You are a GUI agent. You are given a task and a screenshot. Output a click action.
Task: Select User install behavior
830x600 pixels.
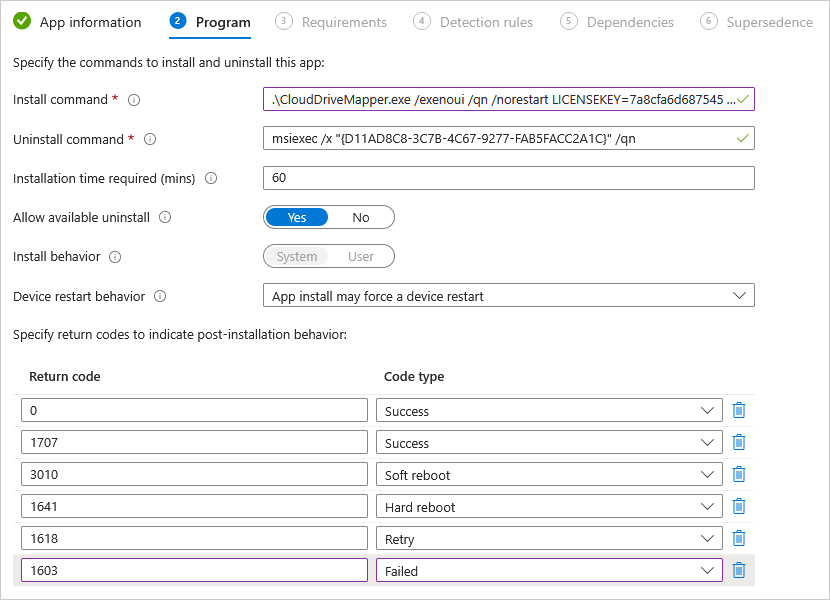(361, 257)
